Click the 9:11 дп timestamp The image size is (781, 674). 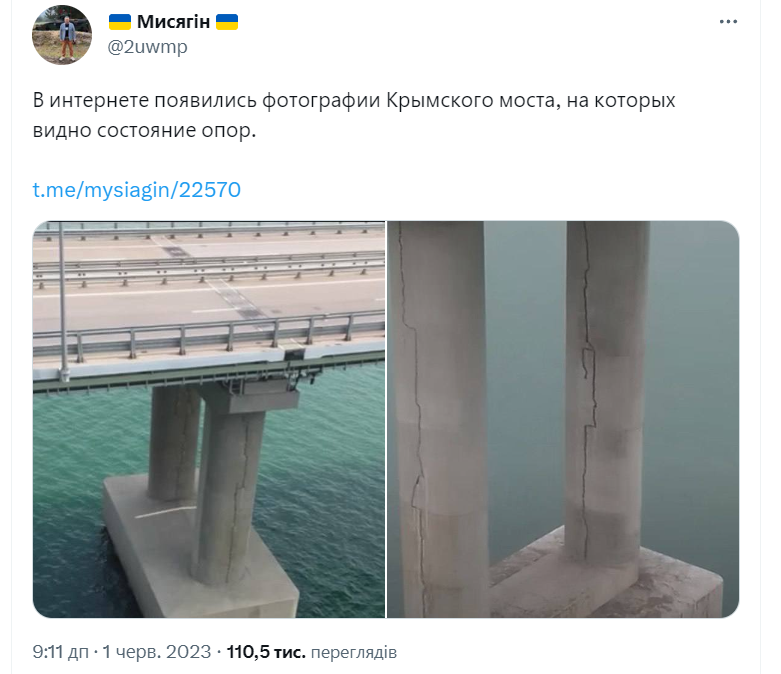point(60,652)
